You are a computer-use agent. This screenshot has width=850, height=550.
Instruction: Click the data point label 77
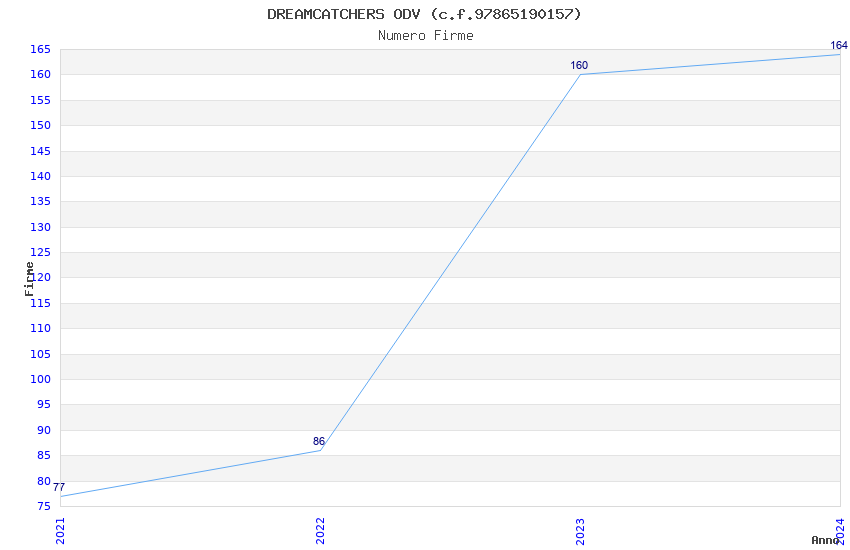pyautogui.click(x=59, y=488)
